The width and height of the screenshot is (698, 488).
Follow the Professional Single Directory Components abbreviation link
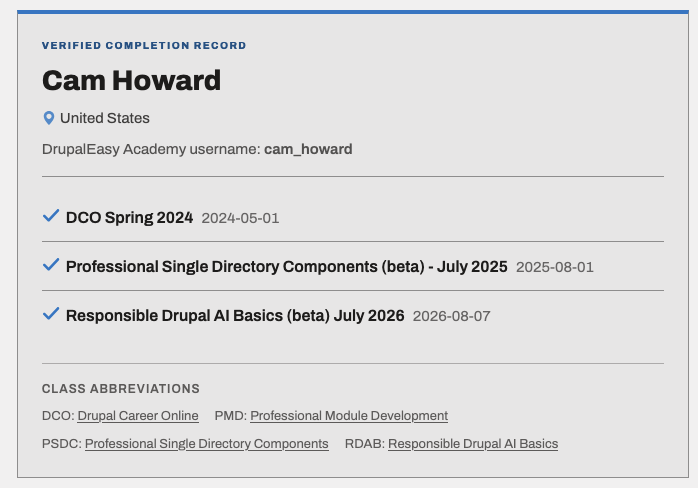pyautogui.click(x=207, y=443)
